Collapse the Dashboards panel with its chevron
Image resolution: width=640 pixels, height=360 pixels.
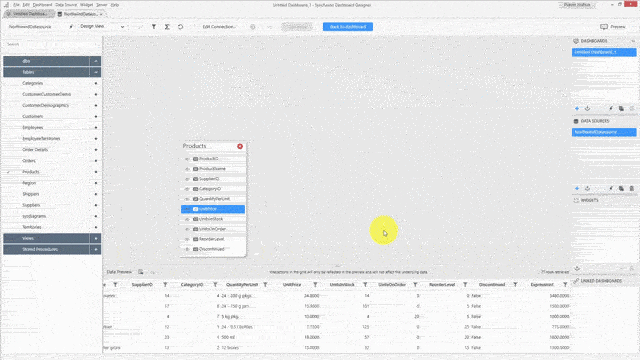coord(633,41)
